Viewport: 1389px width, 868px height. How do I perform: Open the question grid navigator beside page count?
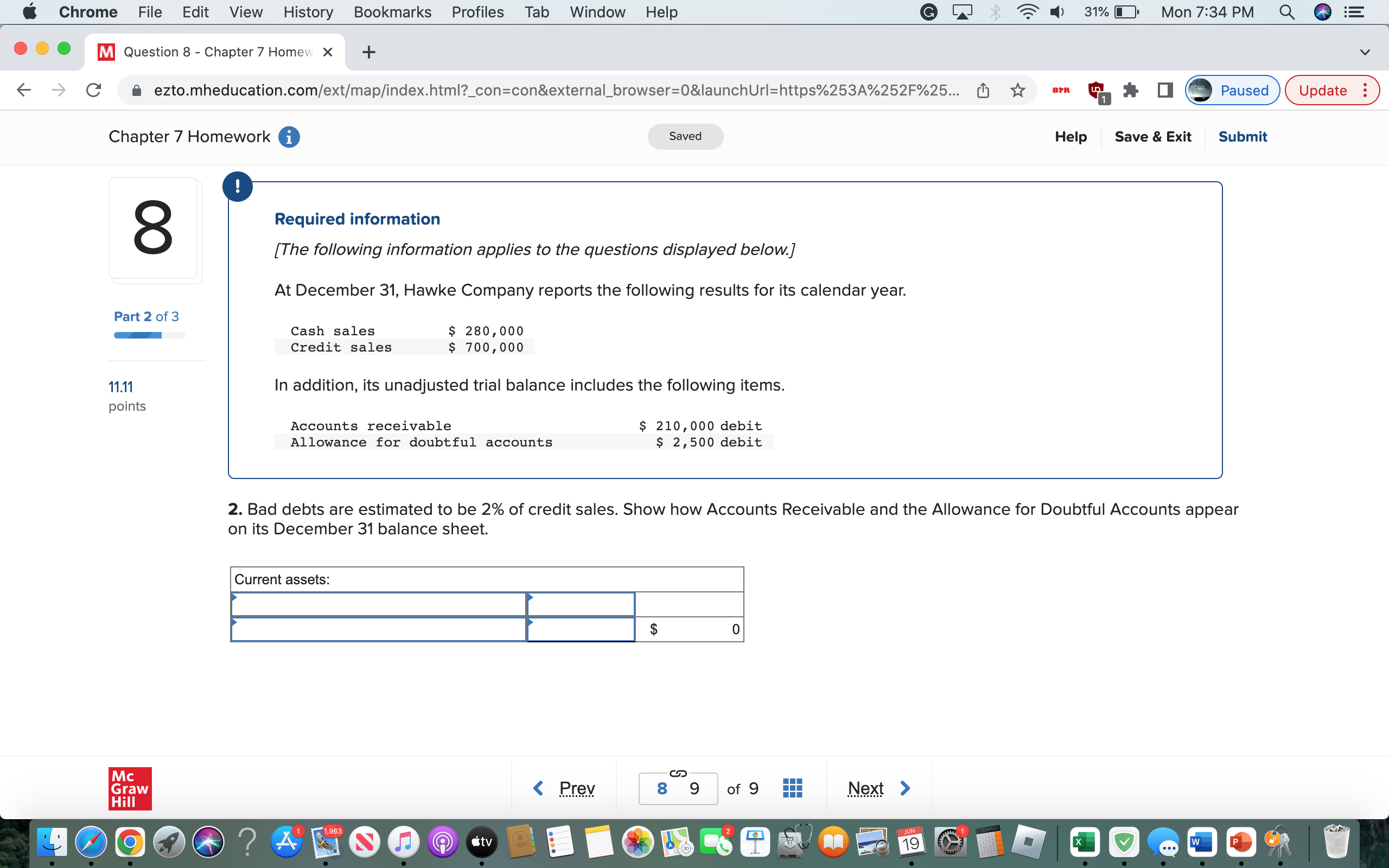[x=791, y=788]
